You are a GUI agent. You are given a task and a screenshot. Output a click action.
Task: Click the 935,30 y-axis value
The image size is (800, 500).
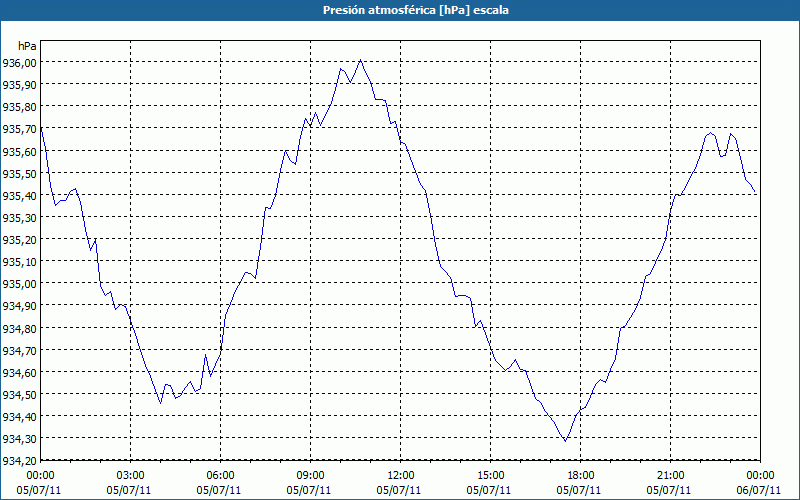[x=19, y=217]
